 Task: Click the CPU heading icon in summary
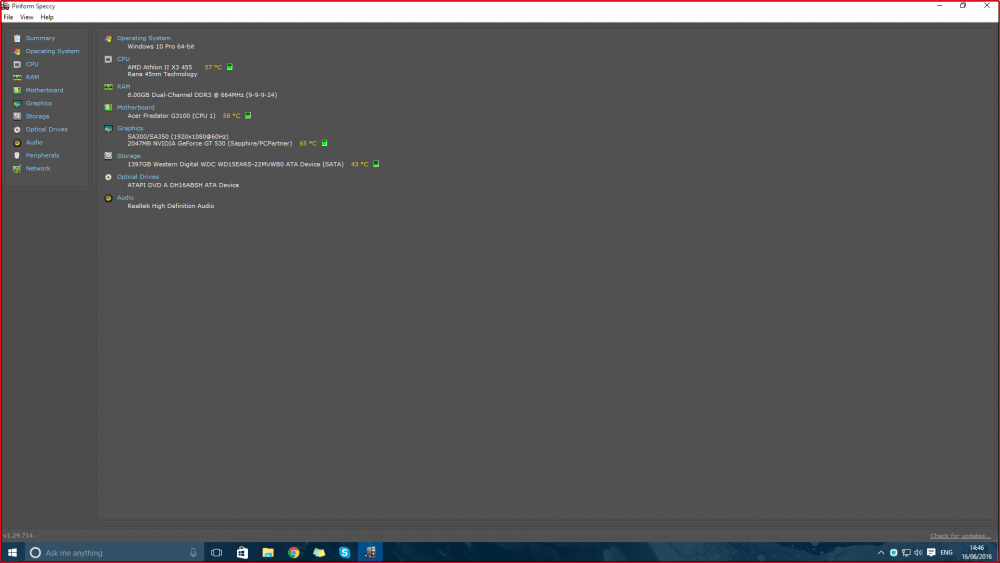108,59
